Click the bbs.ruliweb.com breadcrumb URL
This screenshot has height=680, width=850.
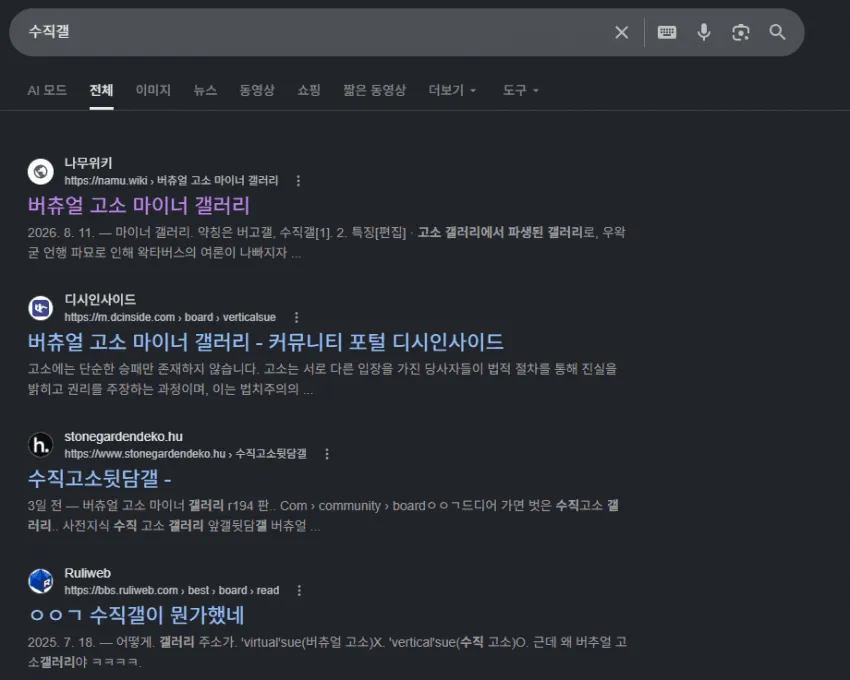pos(172,591)
